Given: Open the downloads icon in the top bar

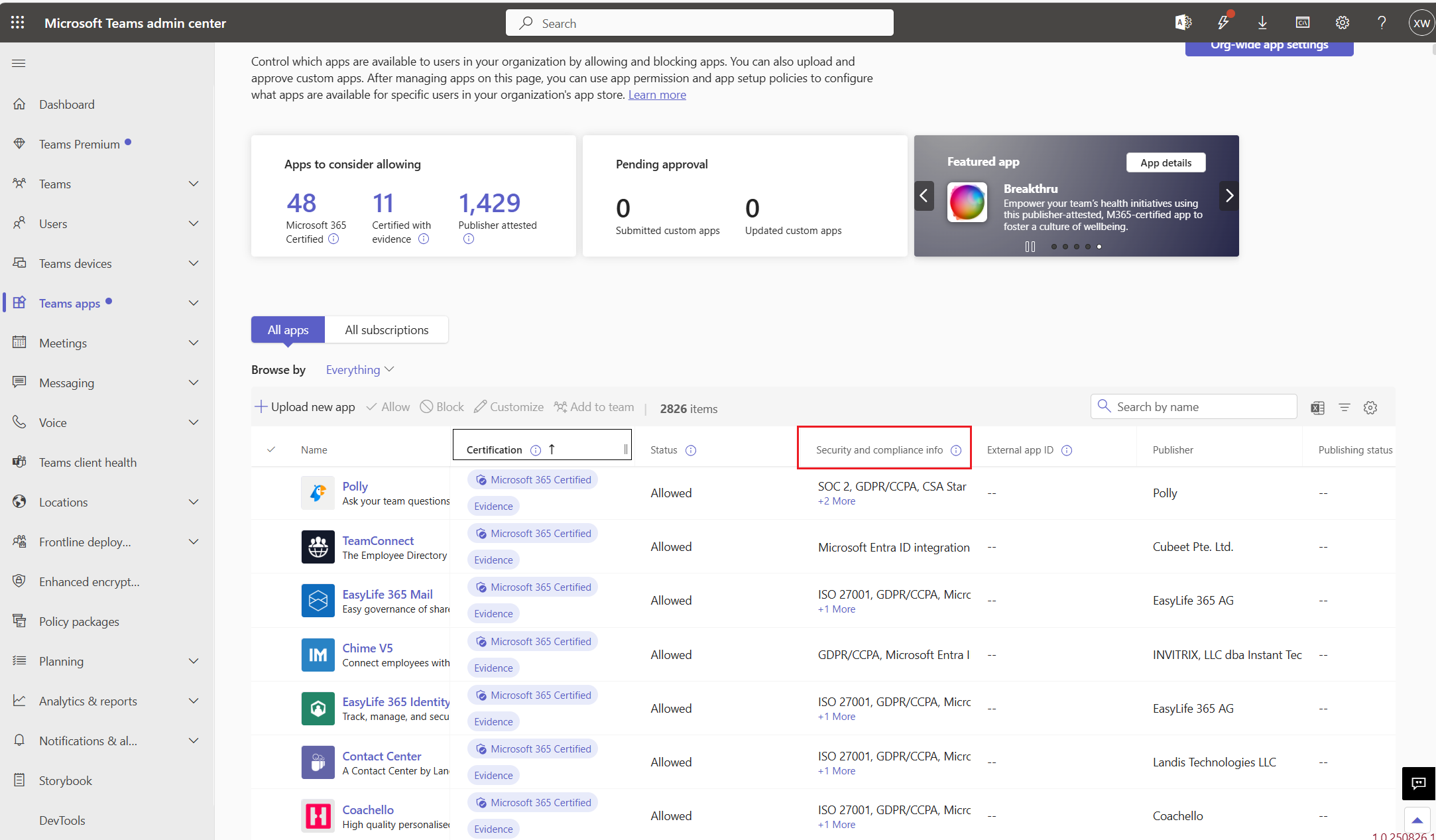Looking at the screenshot, I should (1263, 22).
